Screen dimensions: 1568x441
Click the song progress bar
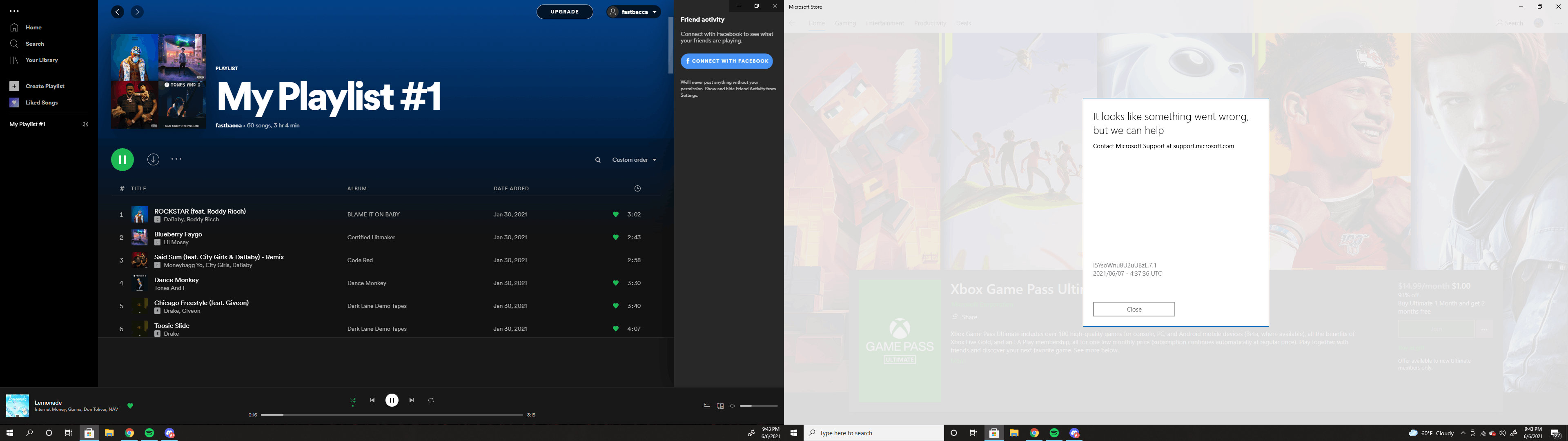point(392,415)
